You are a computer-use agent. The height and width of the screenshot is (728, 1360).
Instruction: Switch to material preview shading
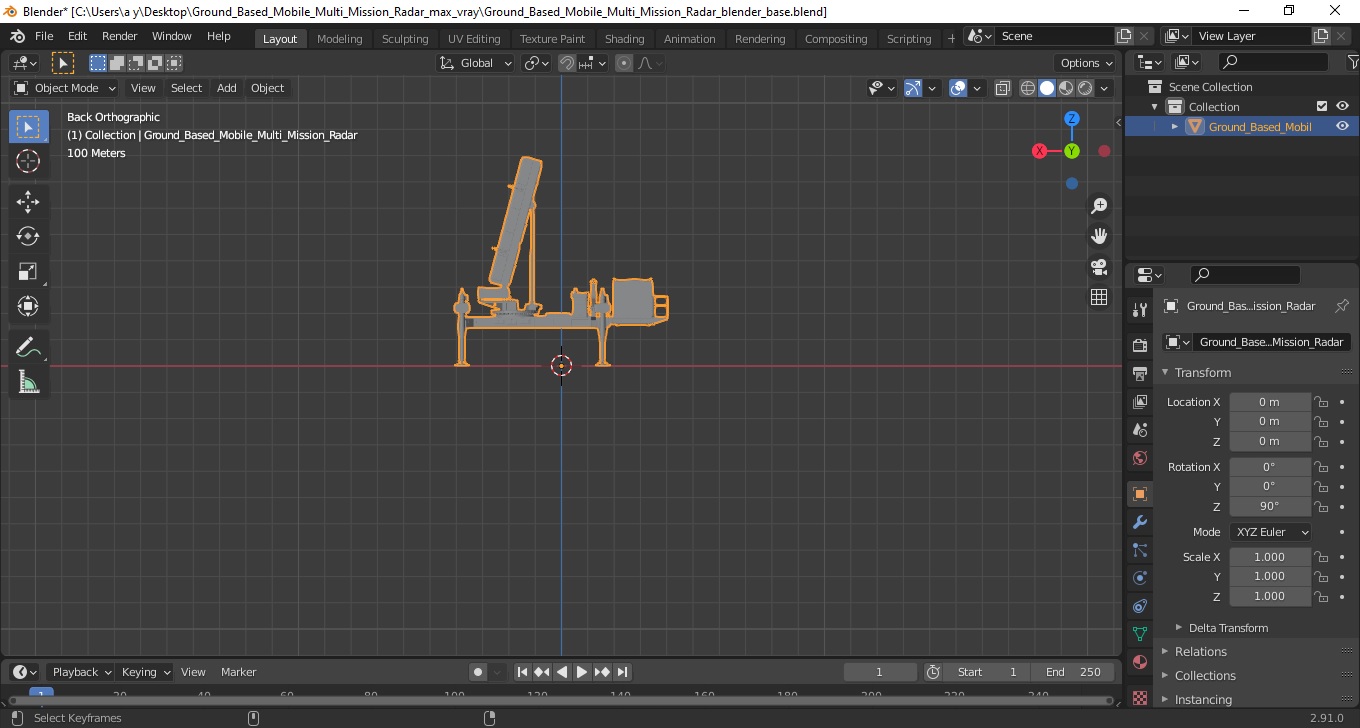1066,88
